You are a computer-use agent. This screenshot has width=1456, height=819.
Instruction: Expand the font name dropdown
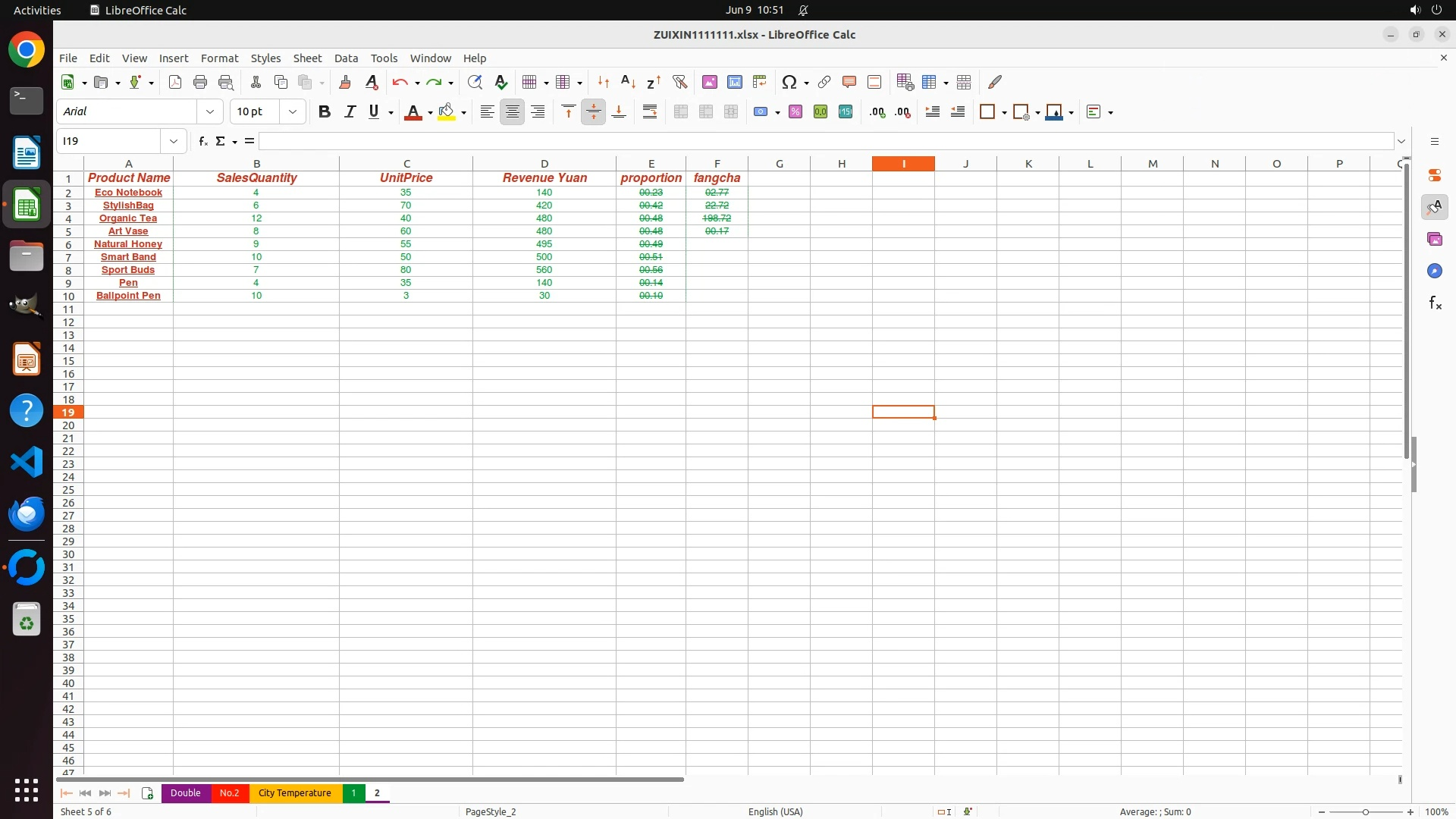pyautogui.click(x=210, y=111)
